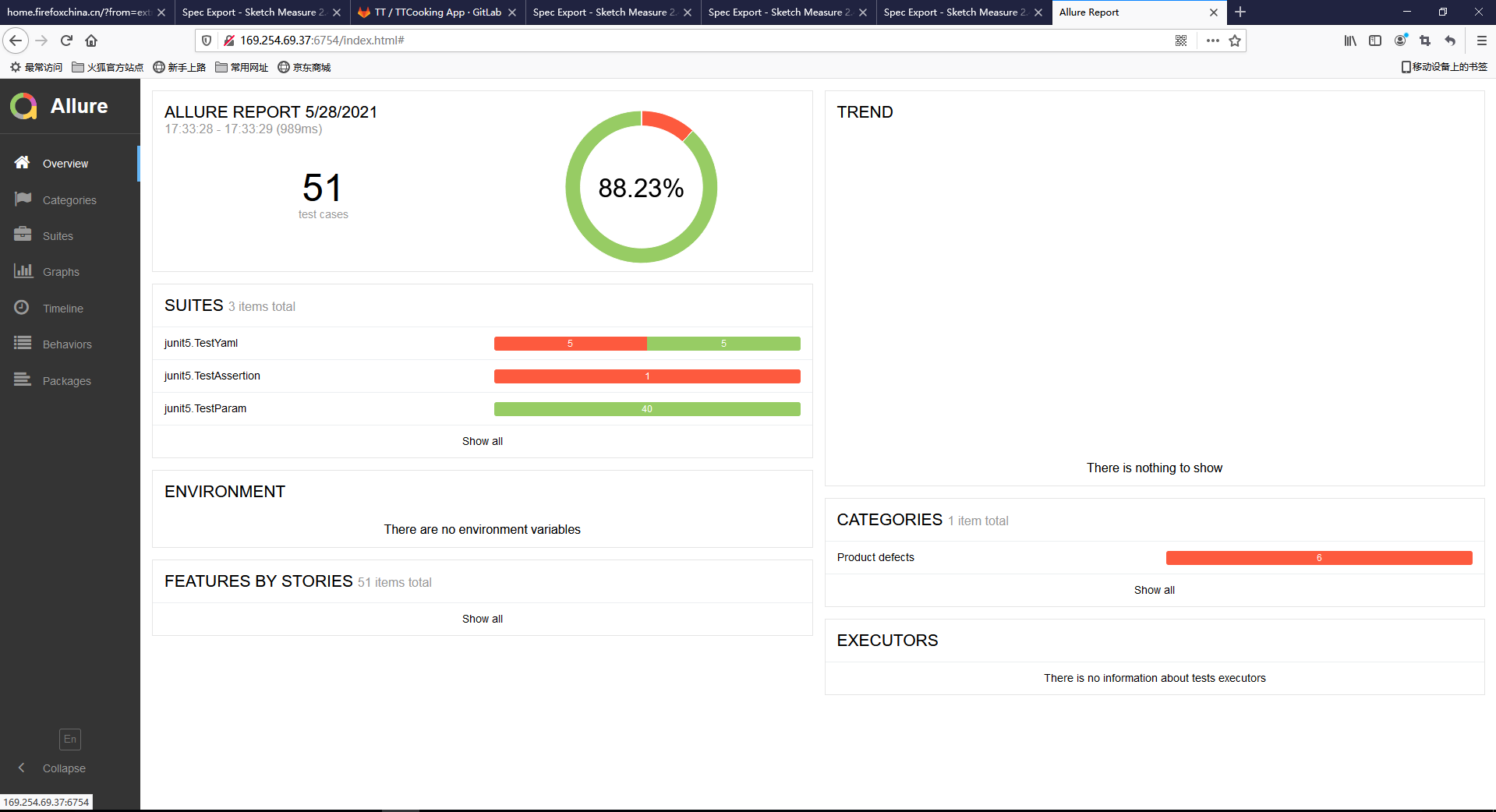Reload the Allure report page

(66, 41)
